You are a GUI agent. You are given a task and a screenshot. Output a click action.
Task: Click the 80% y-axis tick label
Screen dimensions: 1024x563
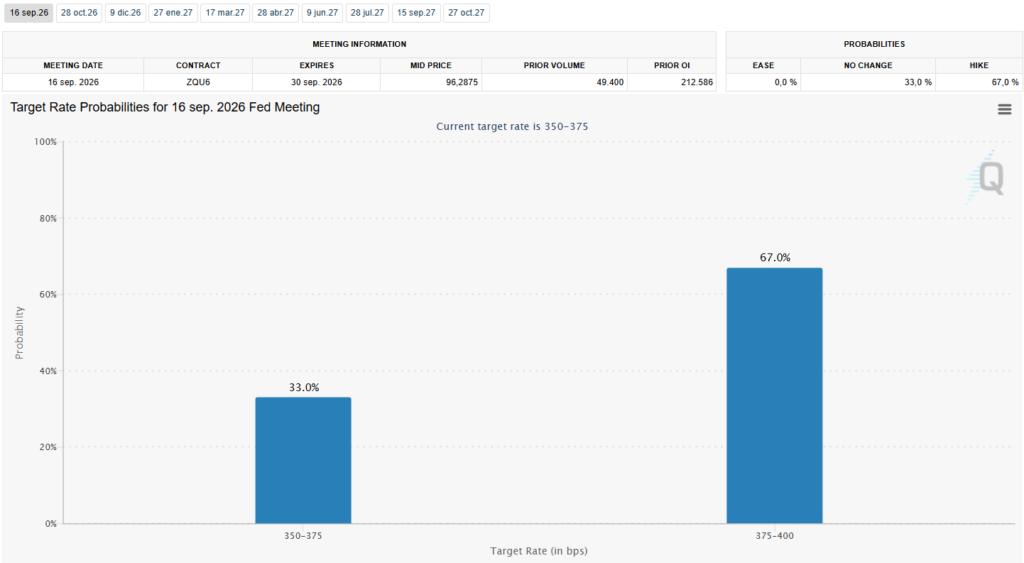click(48, 218)
